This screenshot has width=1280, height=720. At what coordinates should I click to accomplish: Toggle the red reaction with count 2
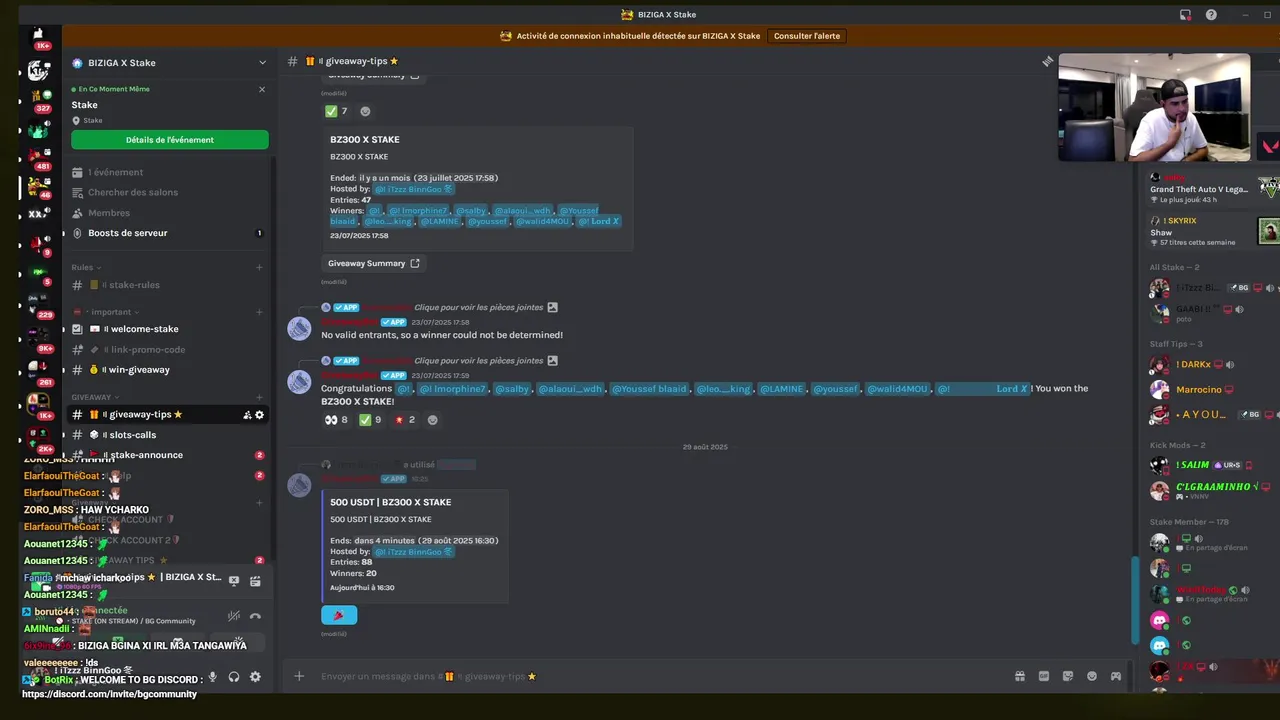[x=404, y=420]
